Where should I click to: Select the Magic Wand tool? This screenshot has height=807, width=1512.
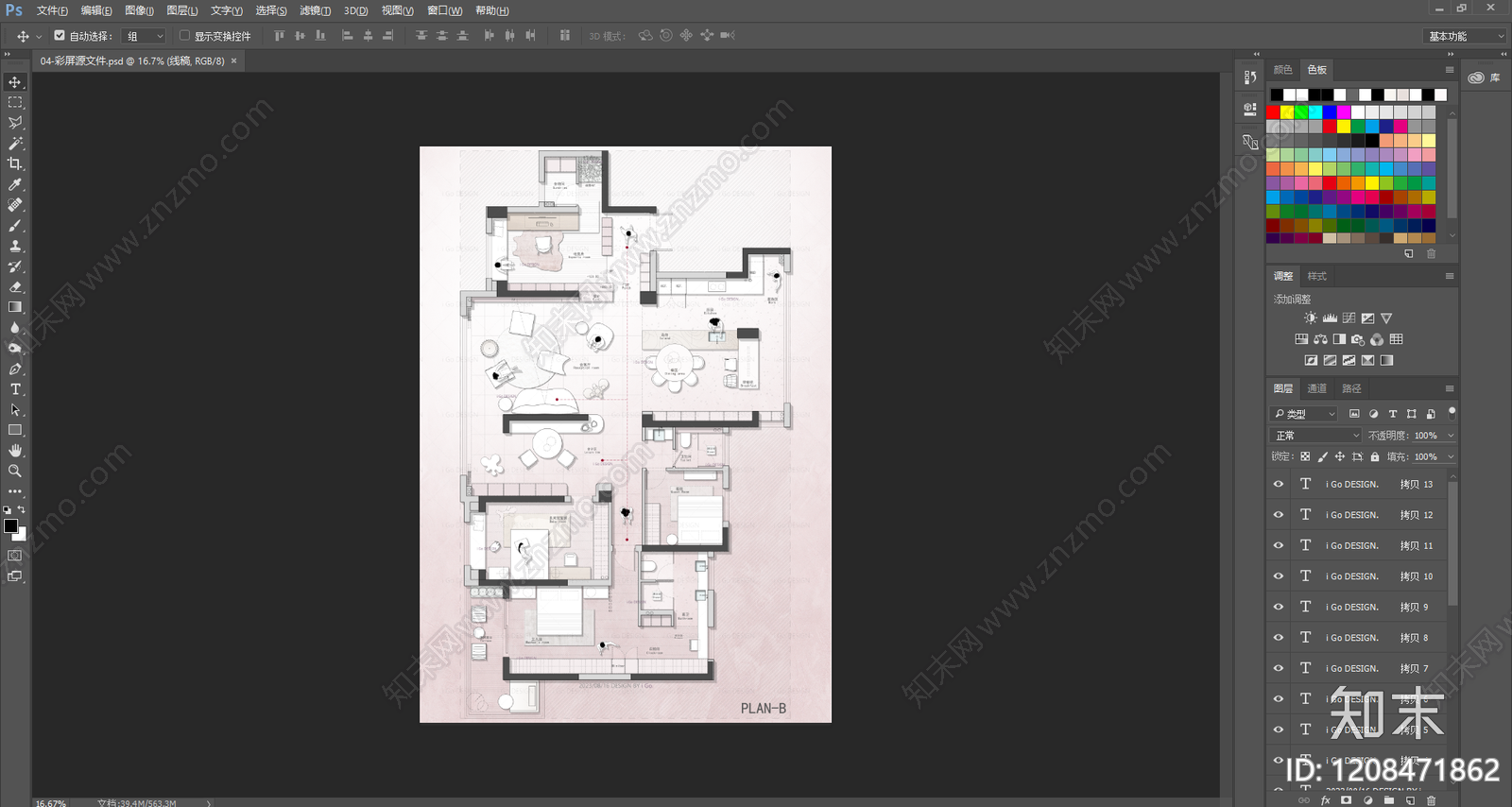point(15,144)
